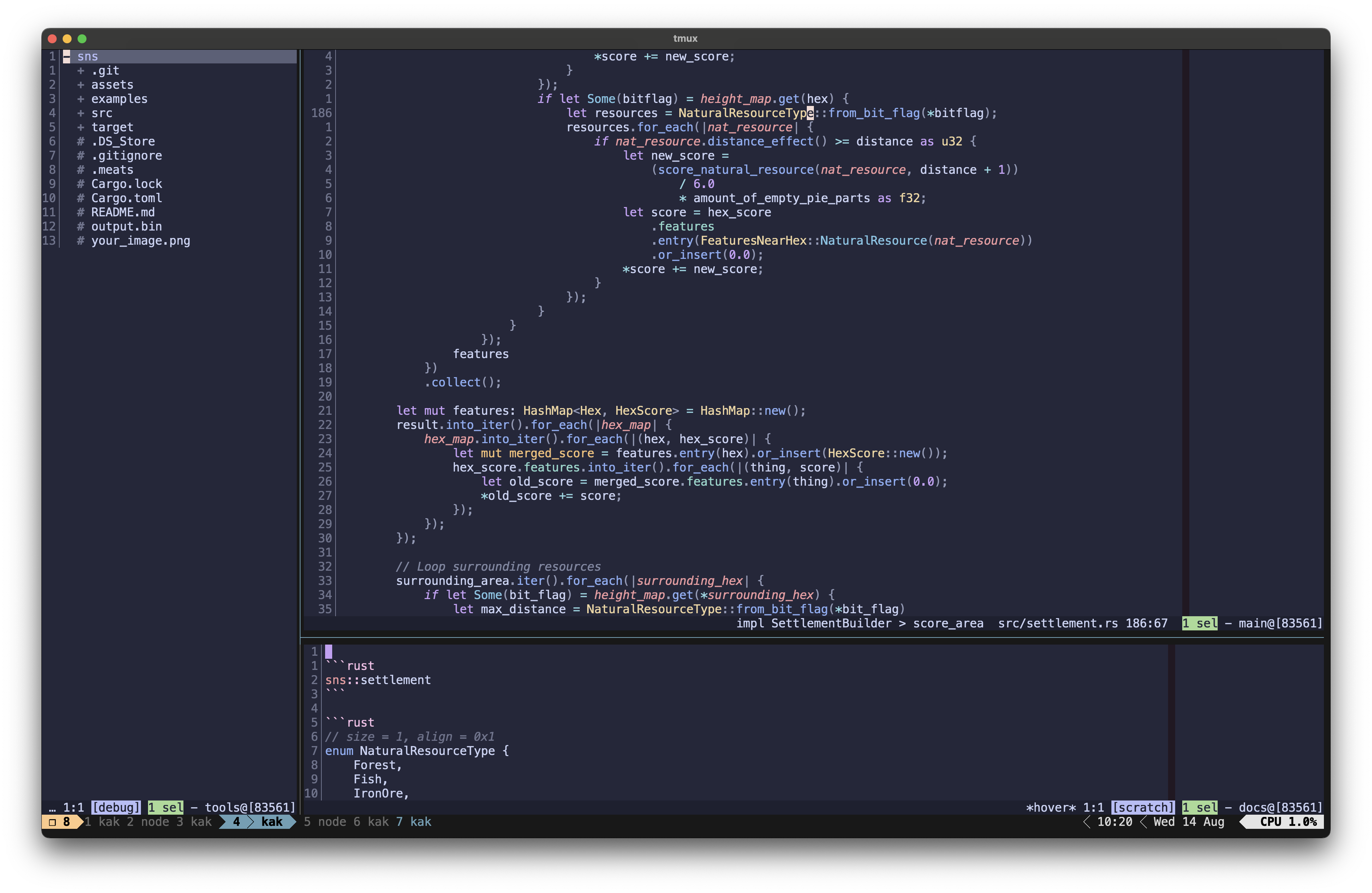Click tmux session indicator 8
This screenshot has width=1372, height=893.
[x=60, y=821]
